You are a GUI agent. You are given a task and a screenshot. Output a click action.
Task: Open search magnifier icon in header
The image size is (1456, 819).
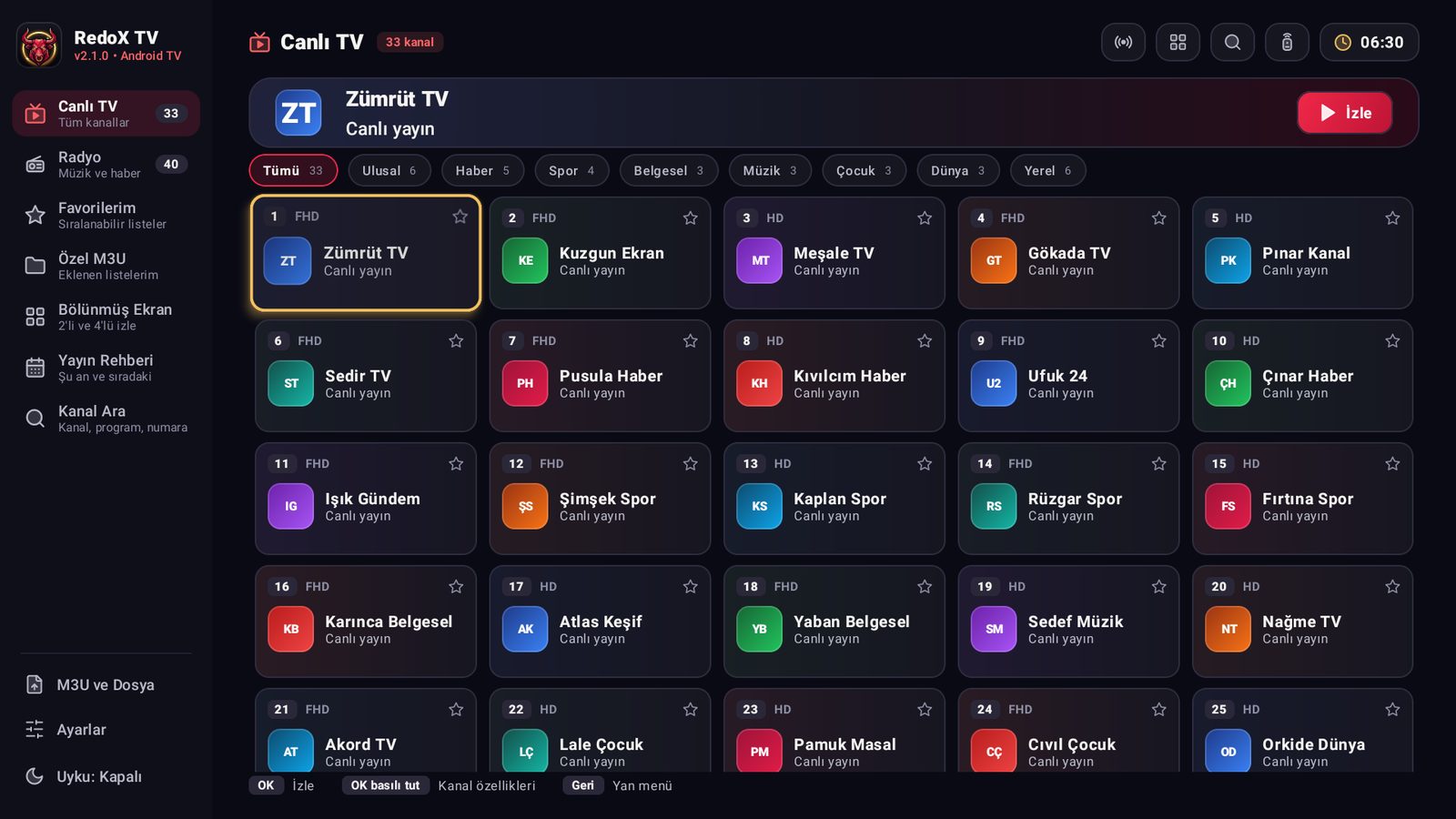tap(1232, 42)
